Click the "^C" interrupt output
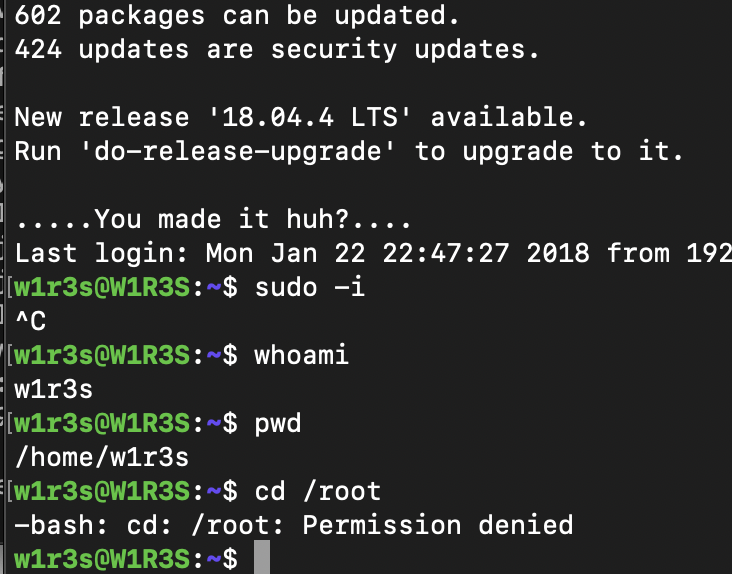 pos(30,321)
